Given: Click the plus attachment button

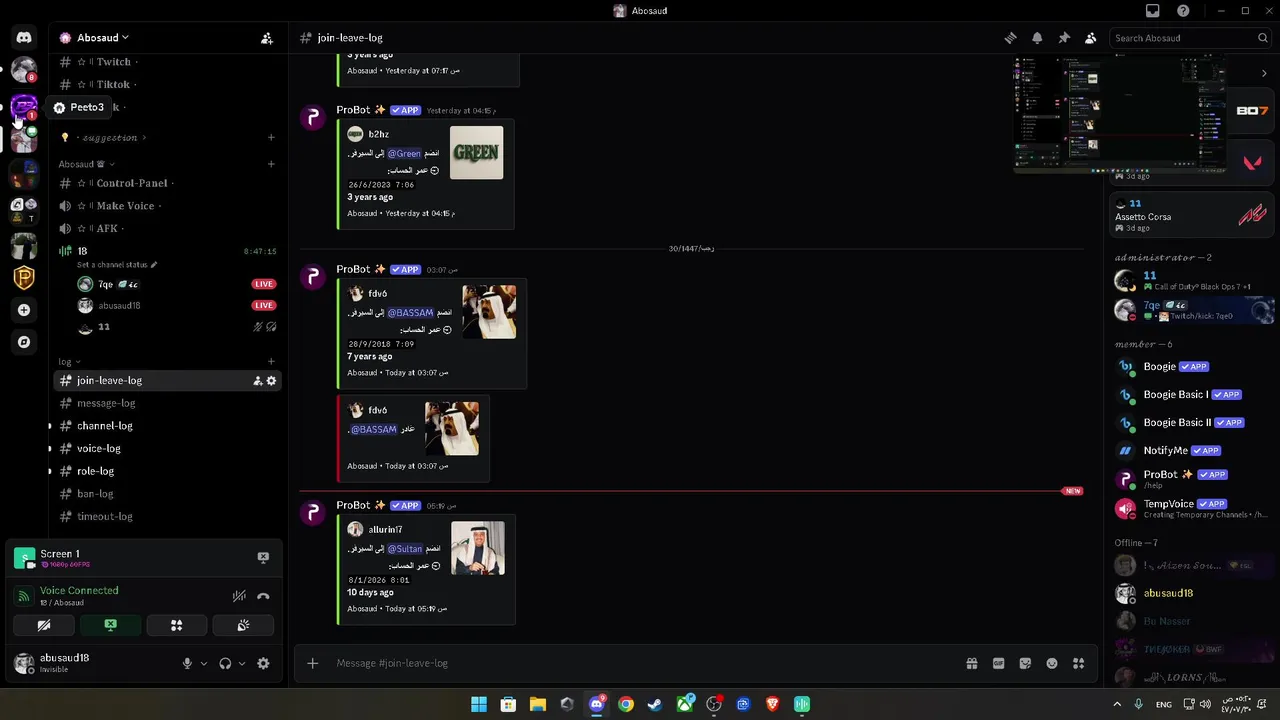Looking at the screenshot, I should pyautogui.click(x=312, y=663).
